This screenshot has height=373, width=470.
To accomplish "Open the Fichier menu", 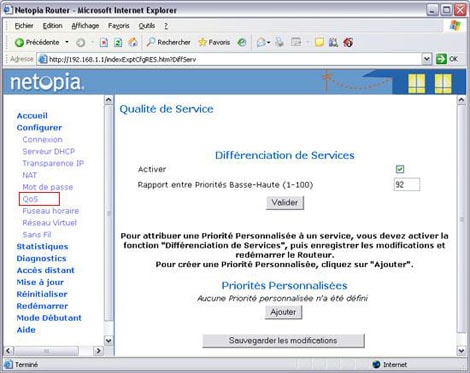I will click(24, 26).
